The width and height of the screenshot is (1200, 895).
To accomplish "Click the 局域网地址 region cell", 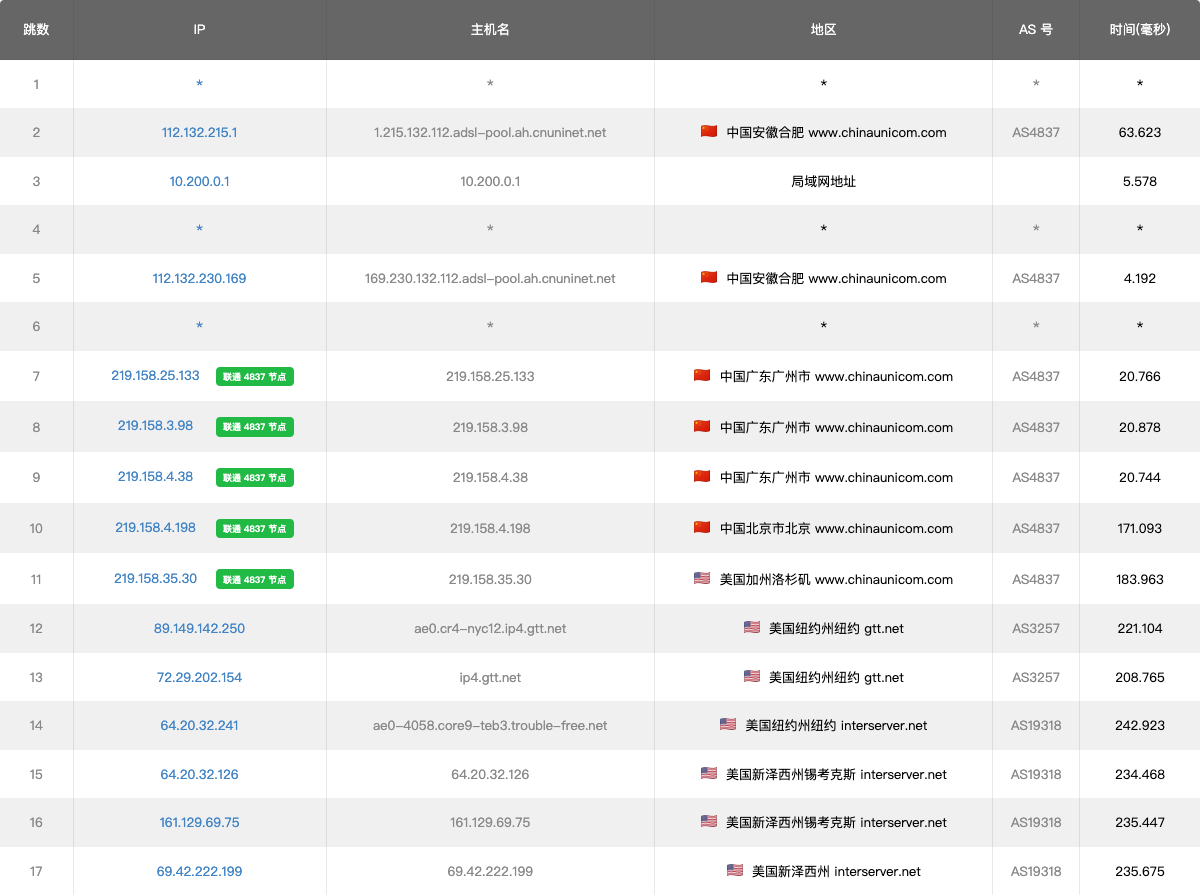I will pos(823,181).
